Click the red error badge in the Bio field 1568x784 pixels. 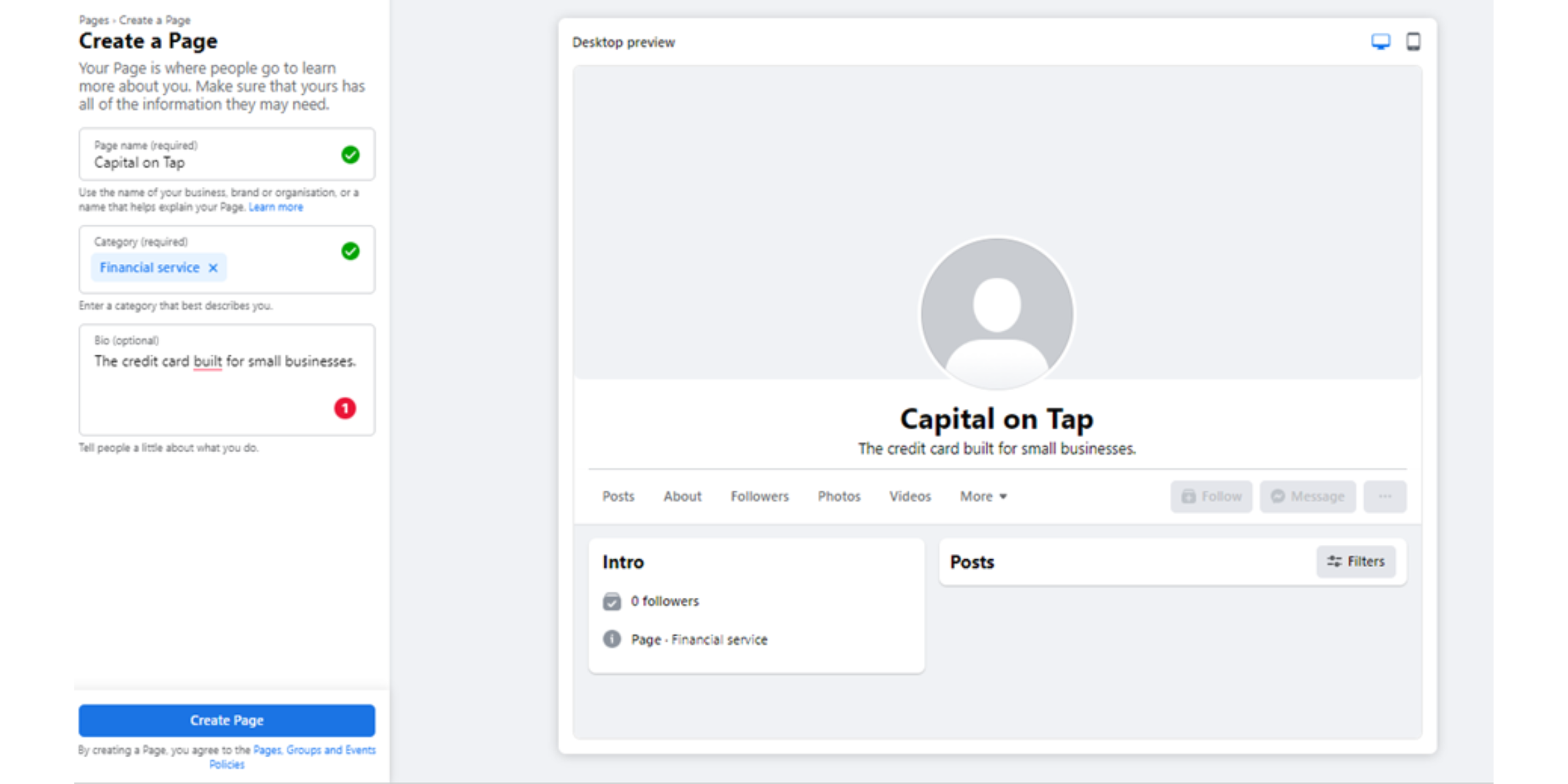coord(345,408)
